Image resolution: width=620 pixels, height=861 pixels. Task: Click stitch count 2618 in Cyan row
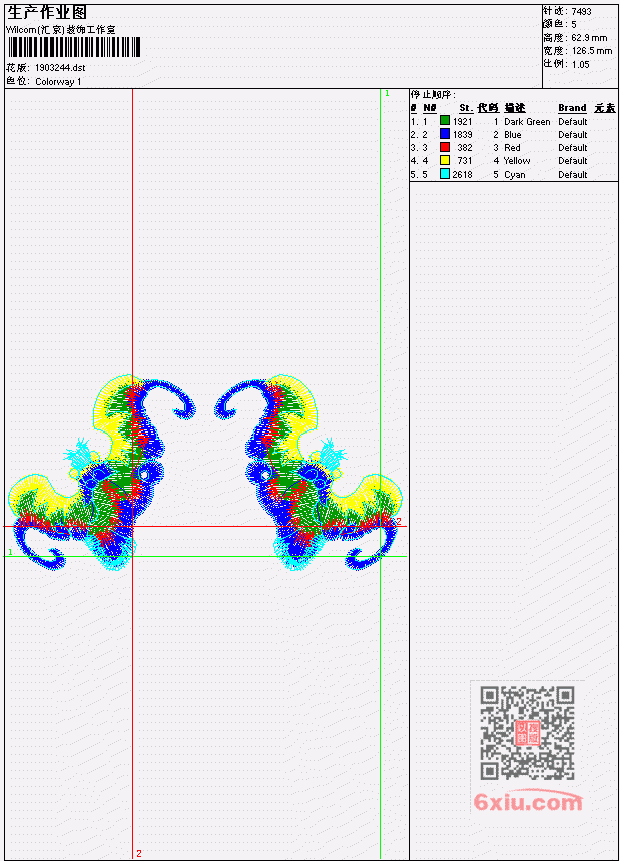click(462, 175)
